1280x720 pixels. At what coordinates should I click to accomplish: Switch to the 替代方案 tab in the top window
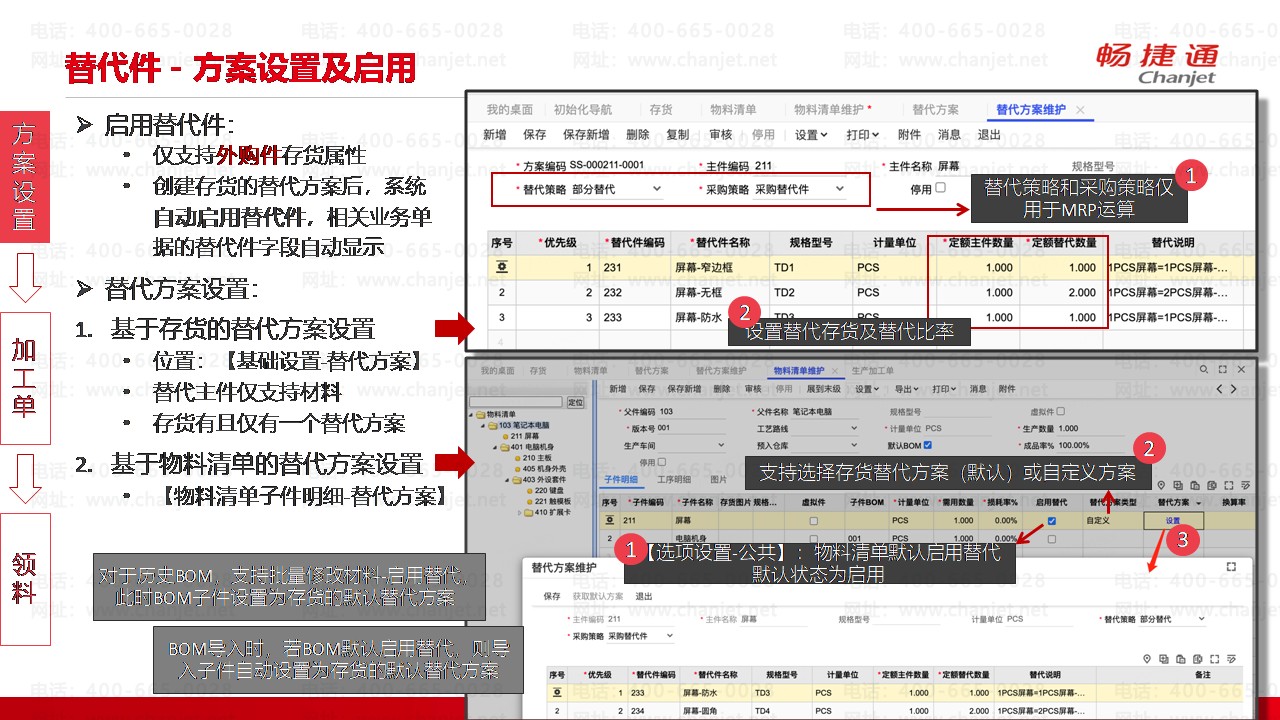click(935, 110)
